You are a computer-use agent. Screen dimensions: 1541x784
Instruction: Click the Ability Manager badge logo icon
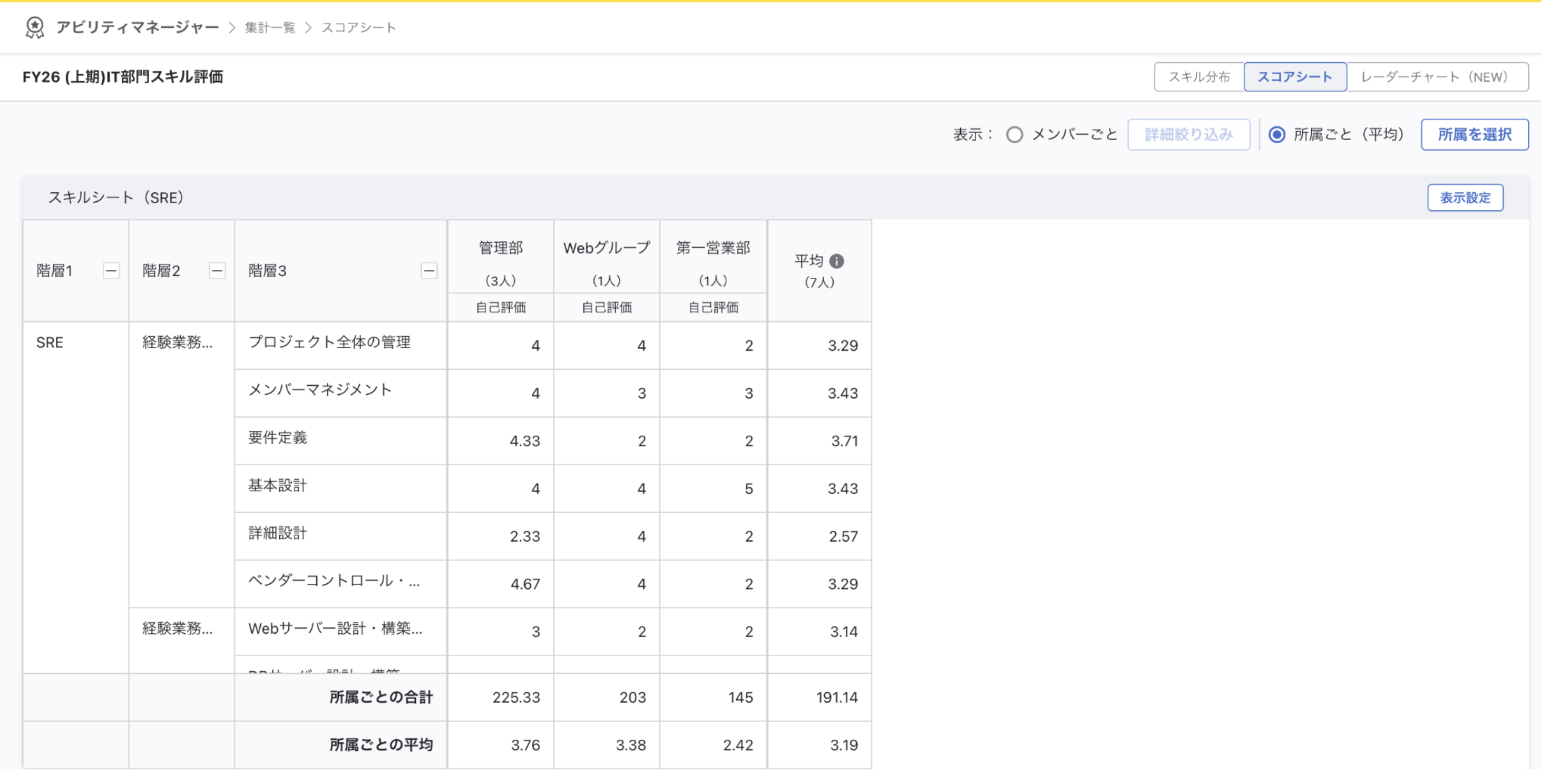pos(35,27)
